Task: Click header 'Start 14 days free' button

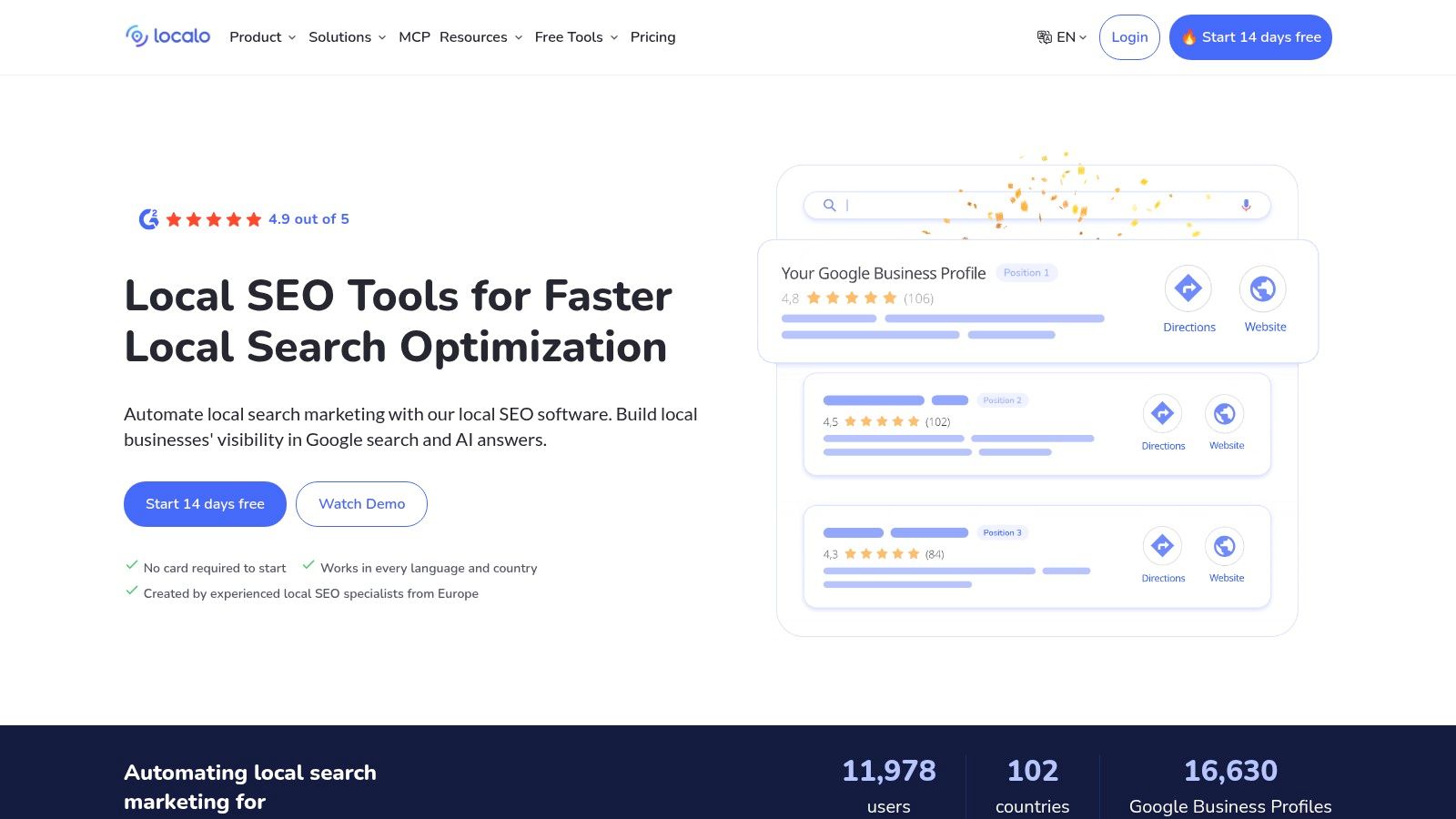Action: click(1250, 37)
